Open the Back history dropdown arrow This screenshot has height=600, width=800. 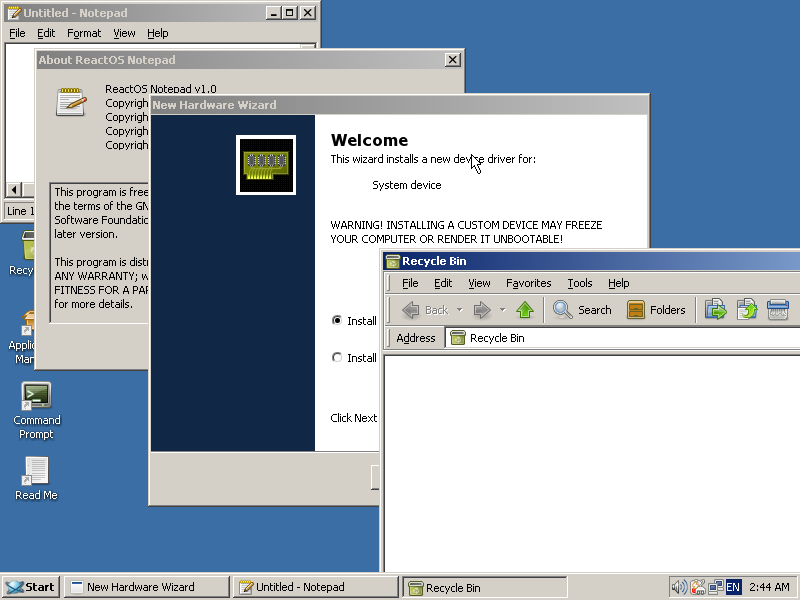click(459, 310)
